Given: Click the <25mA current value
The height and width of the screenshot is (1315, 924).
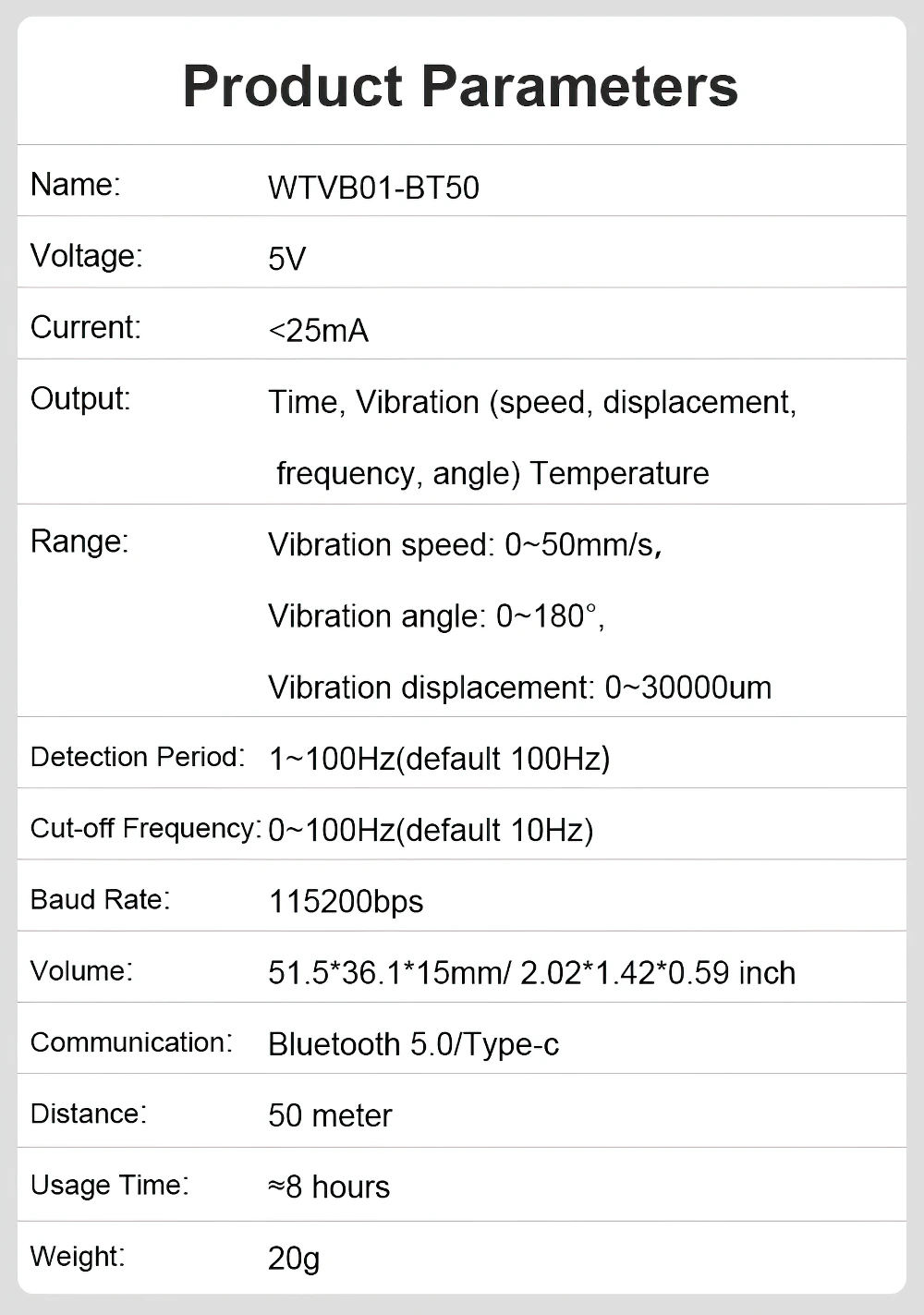Looking at the screenshot, I should [318, 330].
